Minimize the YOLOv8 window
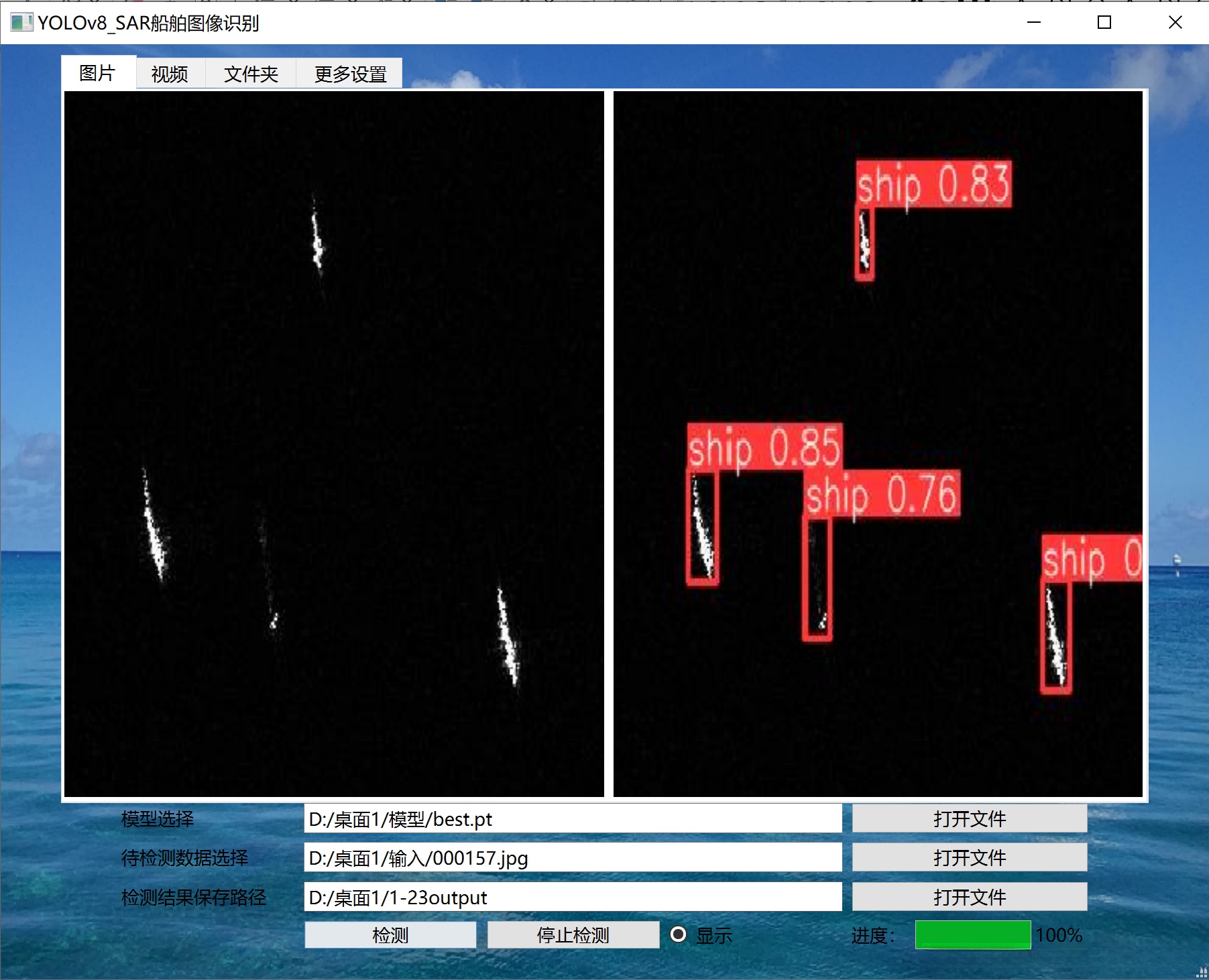1209x980 pixels. click(1034, 23)
